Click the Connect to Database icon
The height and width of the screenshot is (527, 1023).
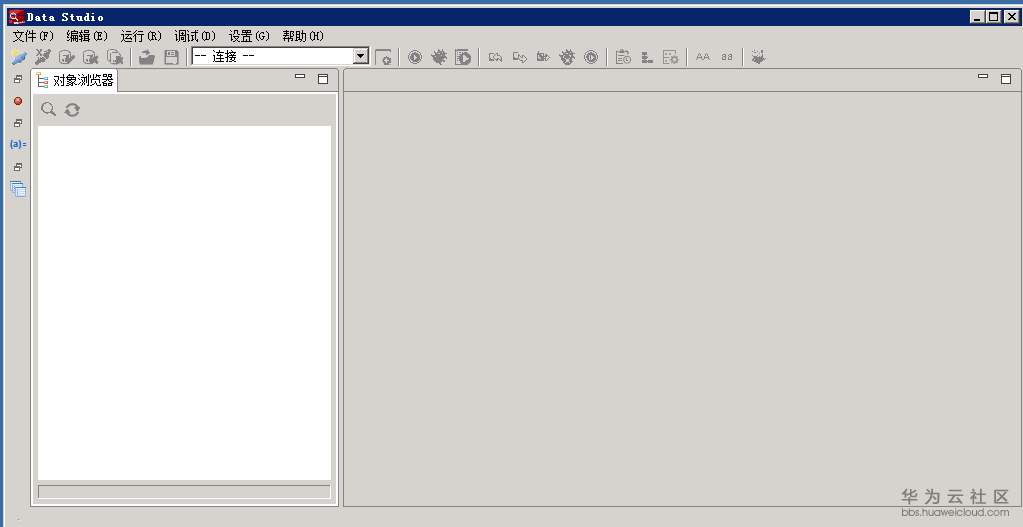point(67,57)
